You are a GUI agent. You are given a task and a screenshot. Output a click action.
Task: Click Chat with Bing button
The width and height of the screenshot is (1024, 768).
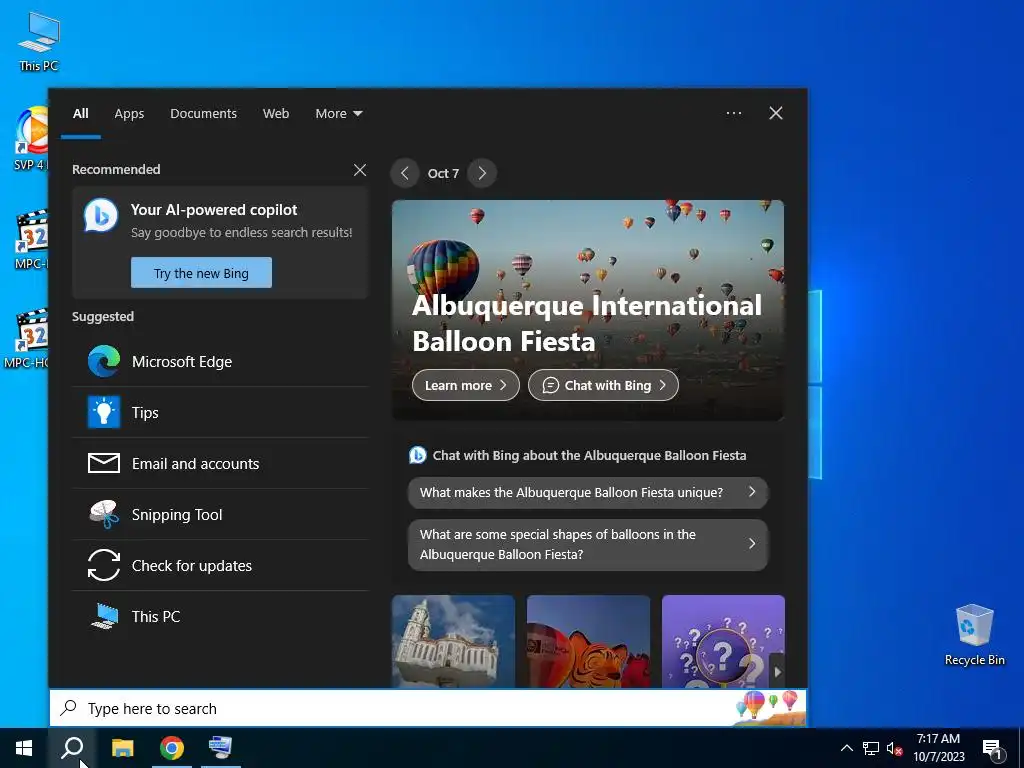point(603,385)
